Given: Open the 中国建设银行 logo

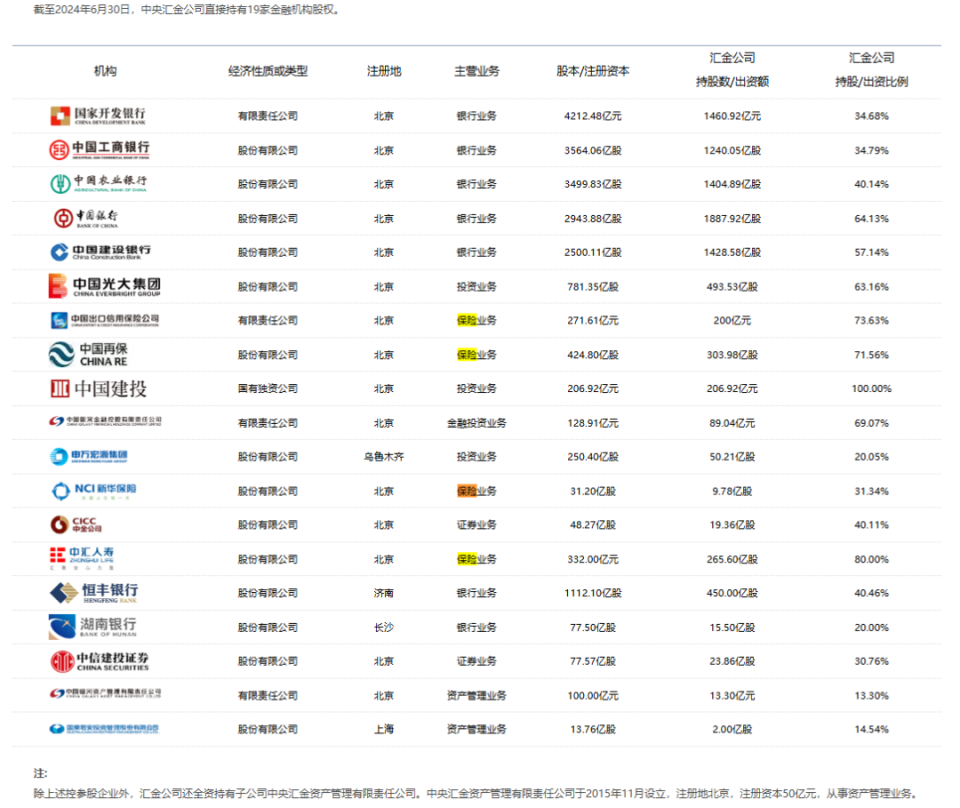Looking at the screenshot, I should [x=100, y=252].
